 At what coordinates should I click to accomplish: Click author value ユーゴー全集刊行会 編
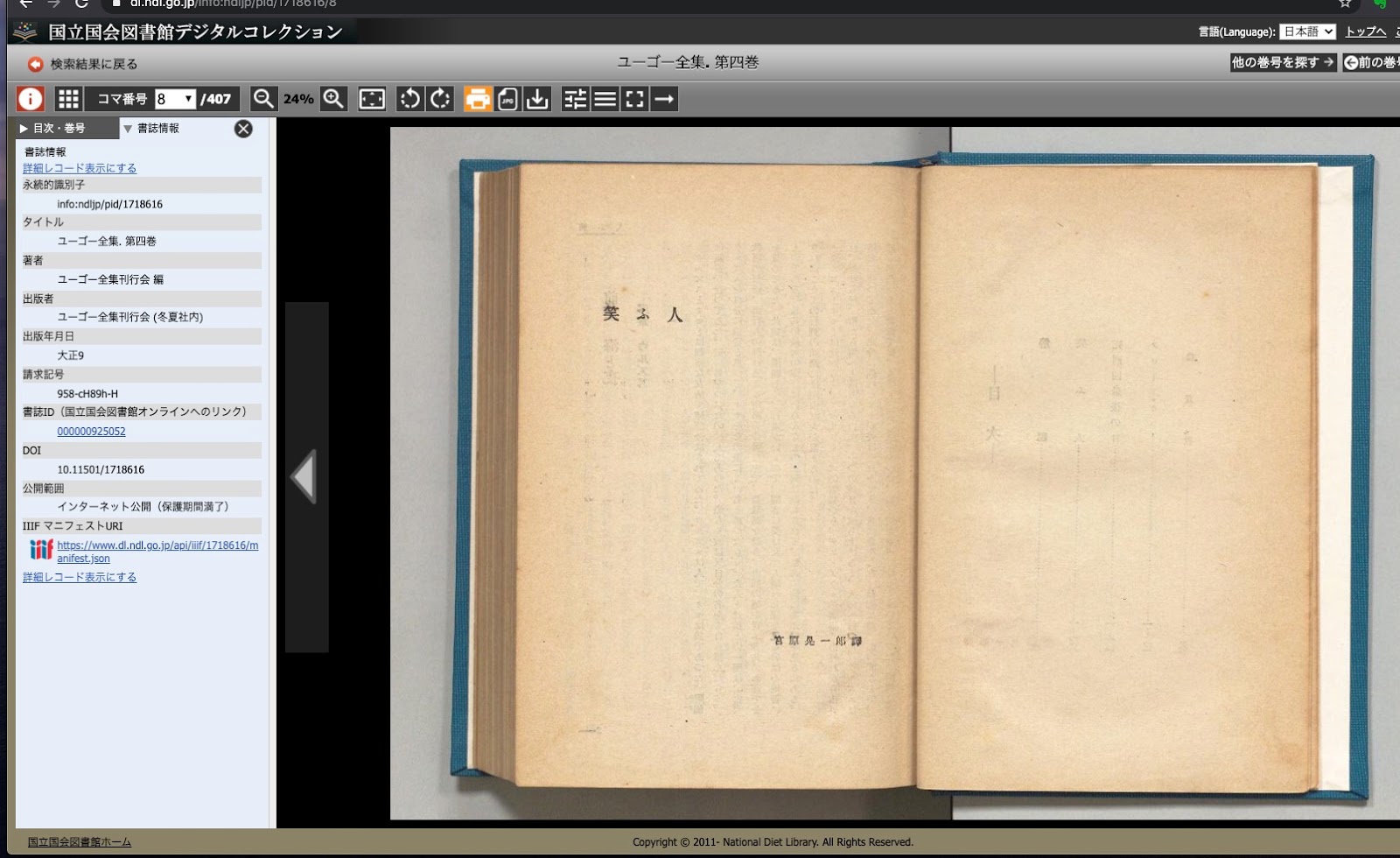[x=110, y=279]
